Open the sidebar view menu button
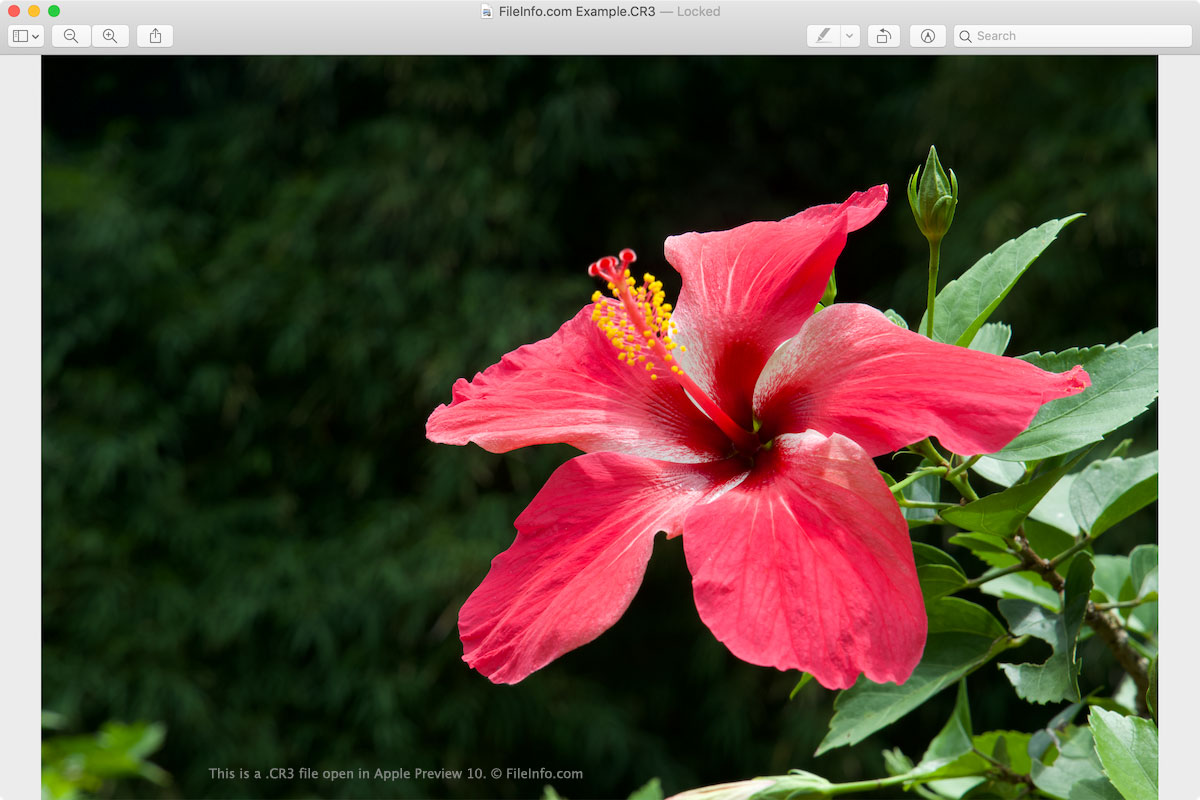The image size is (1200, 800). click(26, 36)
